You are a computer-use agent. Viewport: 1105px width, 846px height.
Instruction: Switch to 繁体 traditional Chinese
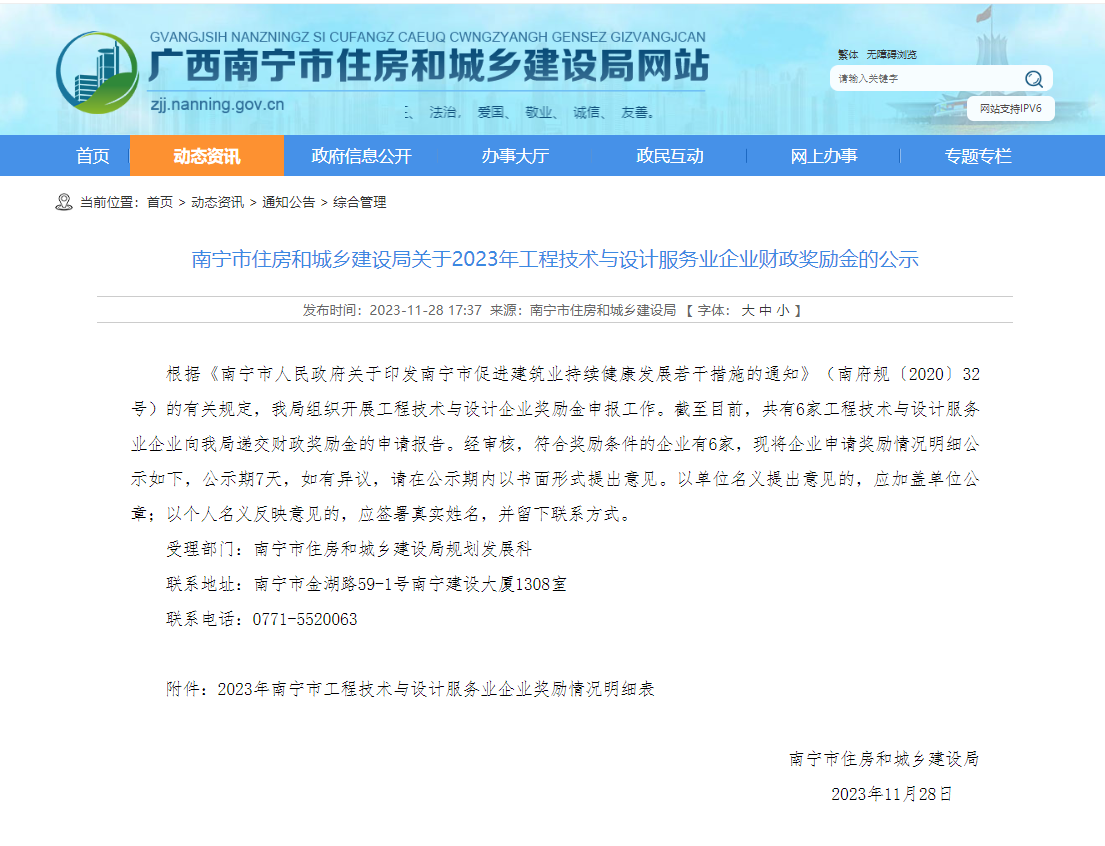[x=848, y=55]
